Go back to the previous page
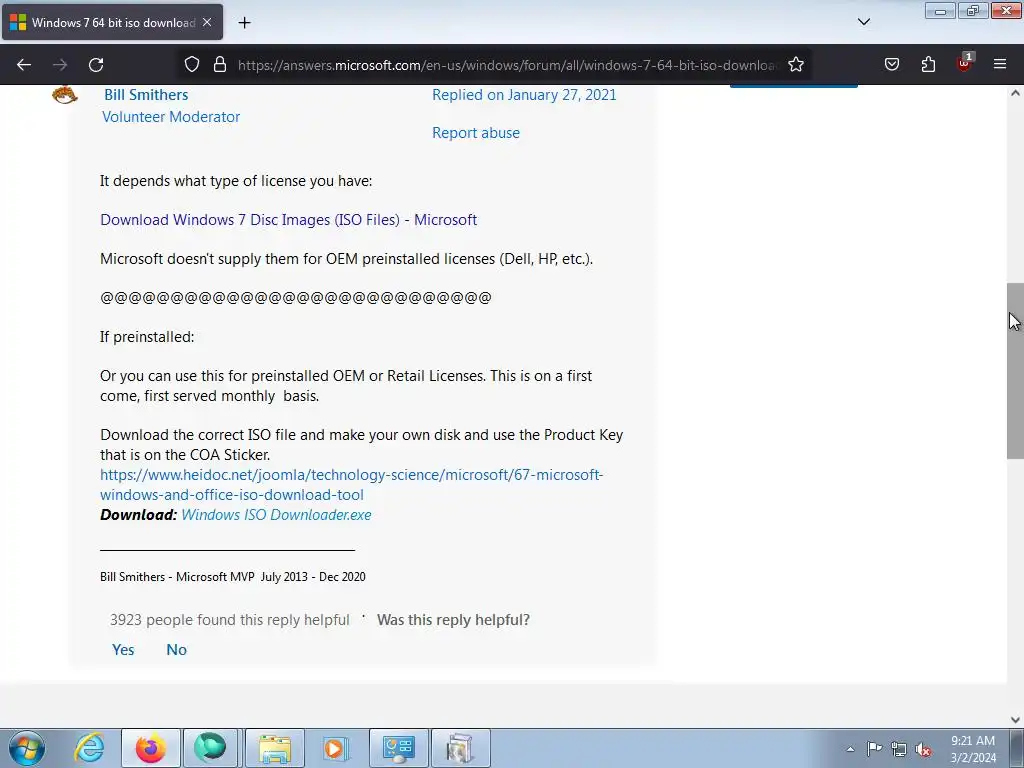Image resolution: width=1024 pixels, height=768 pixels. pos(24,65)
